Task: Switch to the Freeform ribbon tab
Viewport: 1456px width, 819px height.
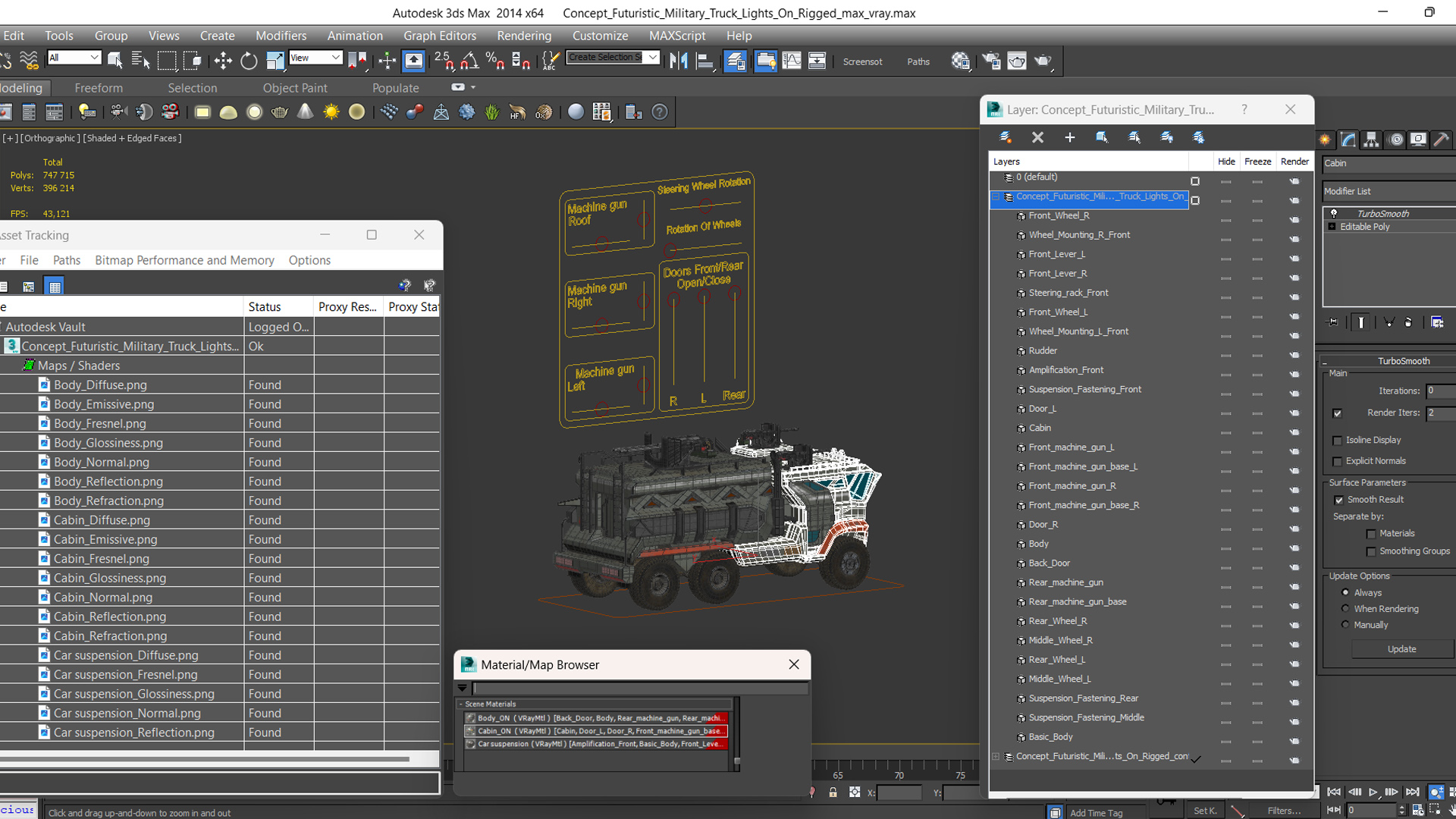Action: tap(99, 88)
